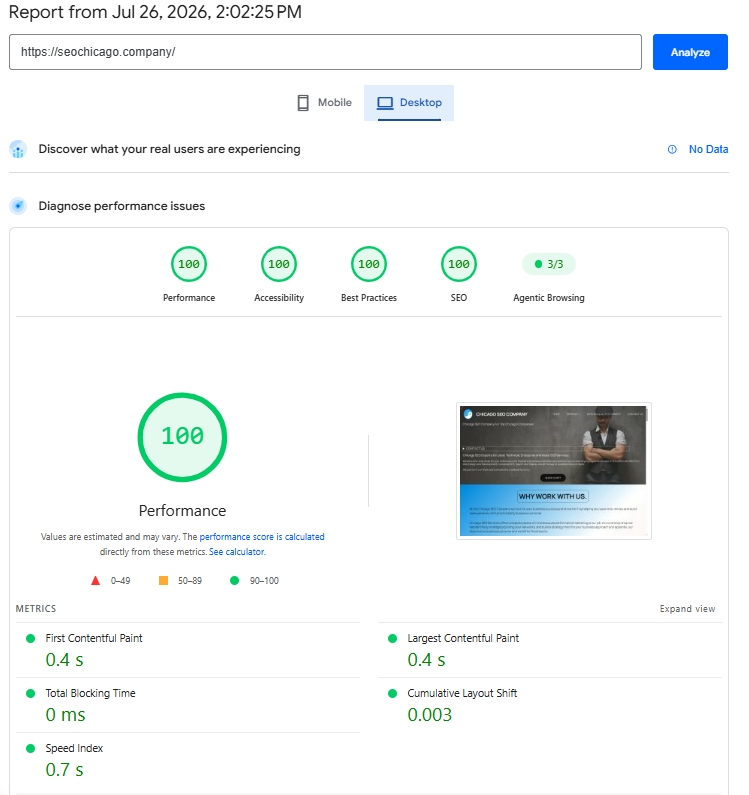This screenshot has height=795, width=749.
Task: Open 'performance score is calculated' link
Action: coord(262,536)
